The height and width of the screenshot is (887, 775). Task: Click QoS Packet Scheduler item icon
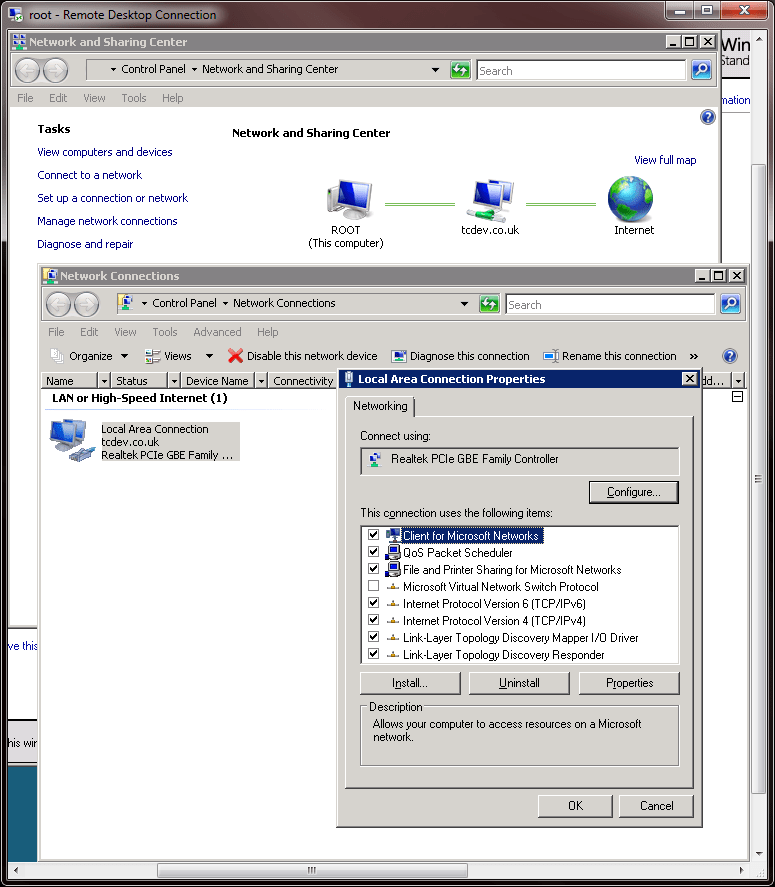click(393, 552)
